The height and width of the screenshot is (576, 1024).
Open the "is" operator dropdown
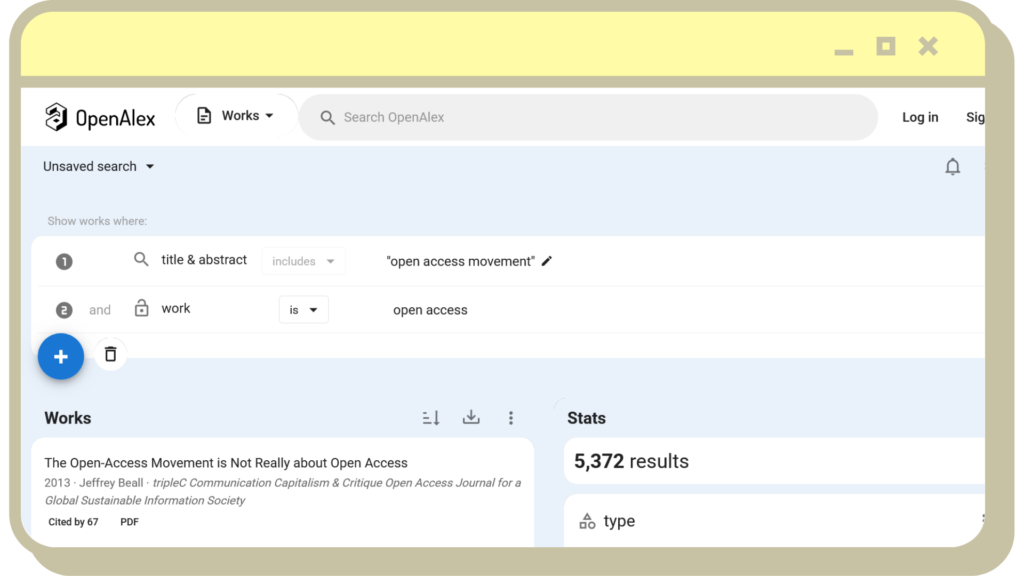click(x=303, y=310)
